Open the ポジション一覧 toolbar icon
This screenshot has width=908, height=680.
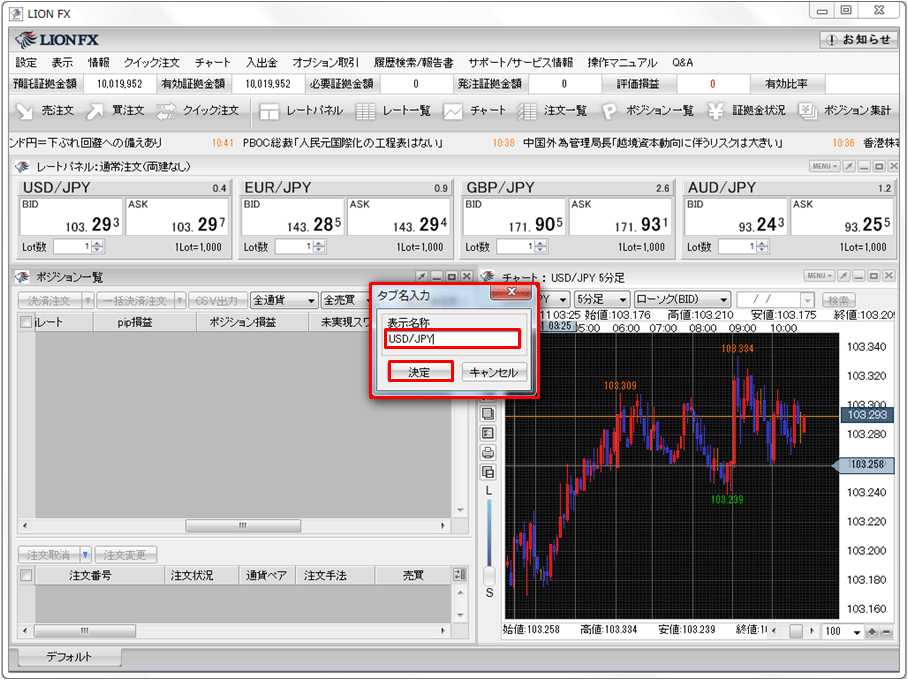[609, 111]
